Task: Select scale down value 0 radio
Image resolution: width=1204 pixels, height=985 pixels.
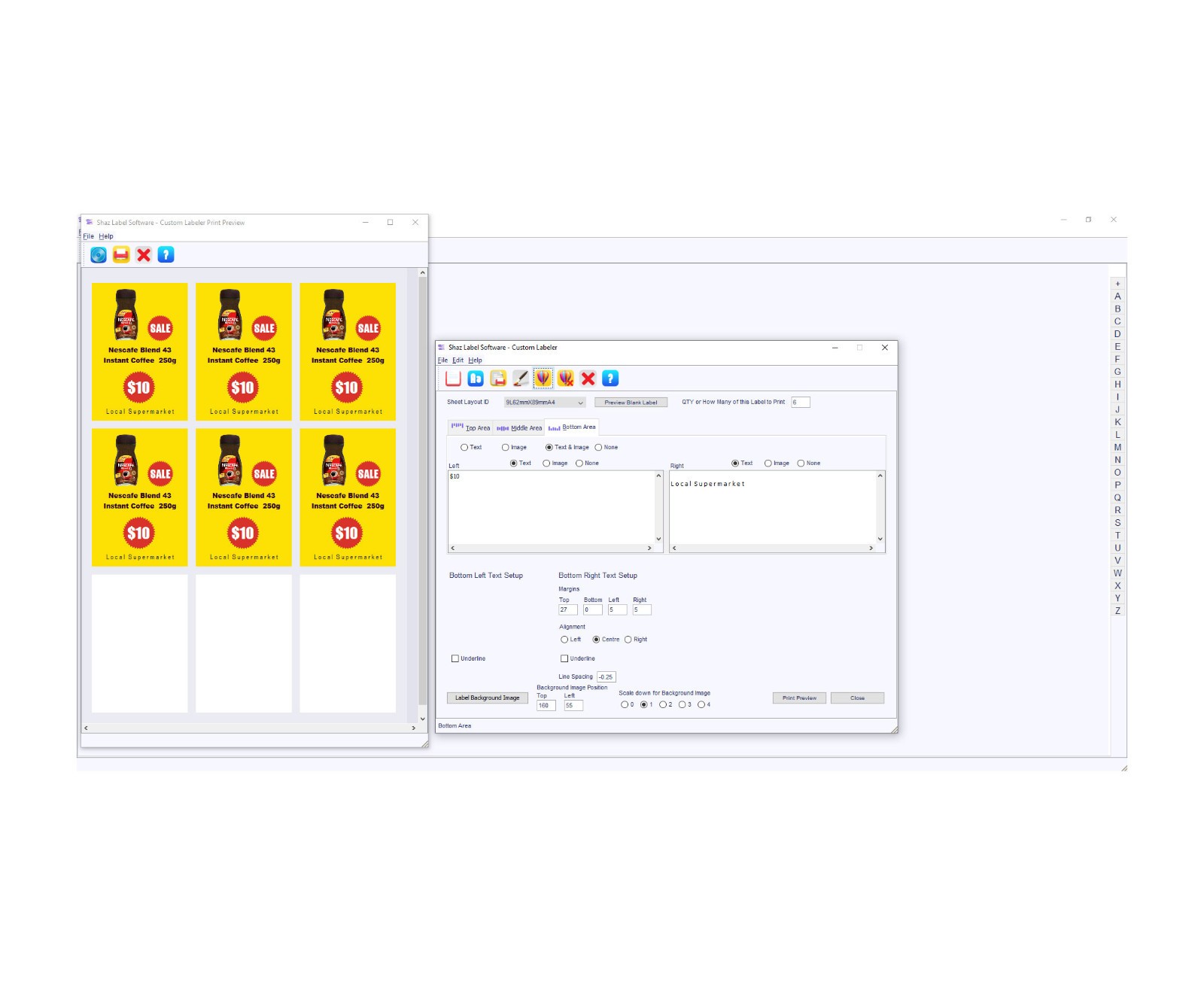Action: (624, 705)
